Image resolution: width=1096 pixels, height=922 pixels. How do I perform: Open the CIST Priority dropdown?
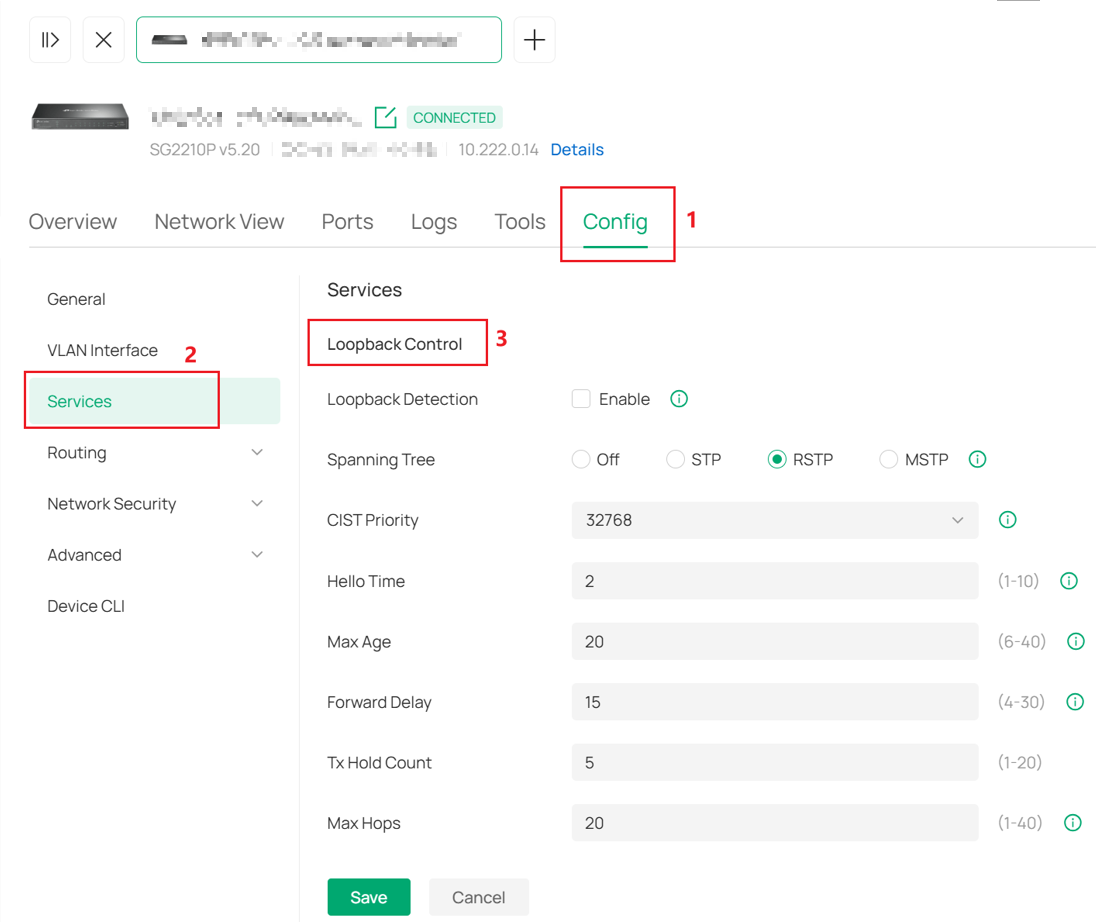pyautogui.click(x=775, y=520)
